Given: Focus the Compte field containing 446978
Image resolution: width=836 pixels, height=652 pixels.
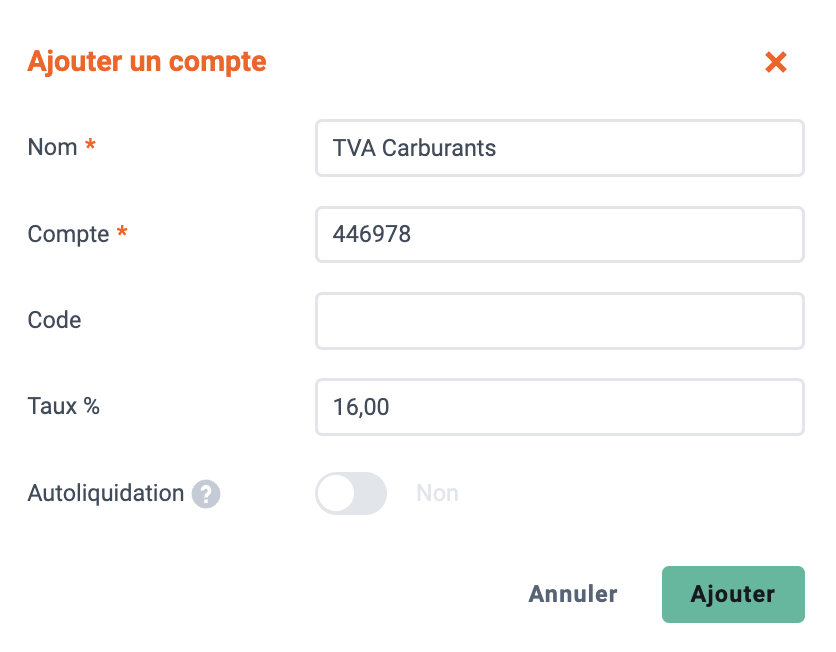Looking at the screenshot, I should tap(559, 235).
